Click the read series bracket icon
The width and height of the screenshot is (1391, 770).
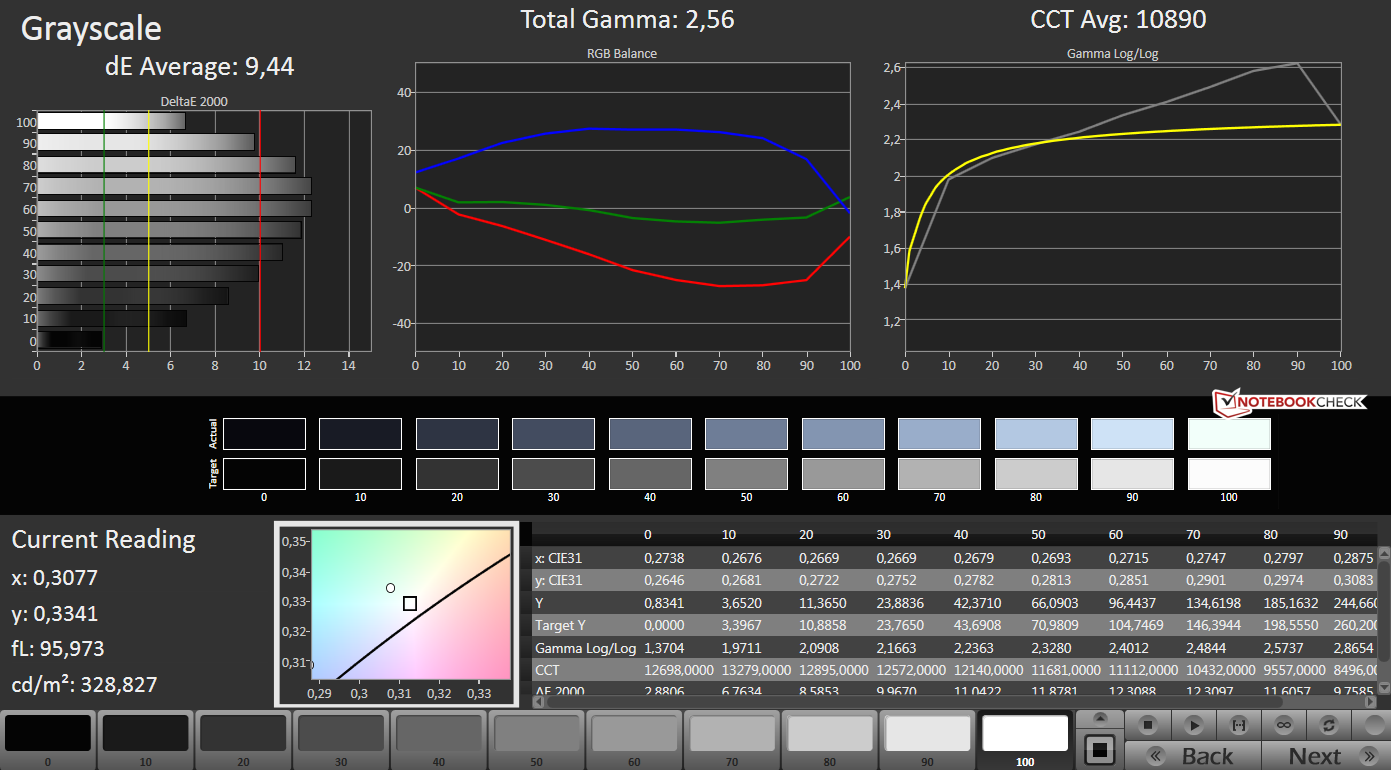[1238, 724]
